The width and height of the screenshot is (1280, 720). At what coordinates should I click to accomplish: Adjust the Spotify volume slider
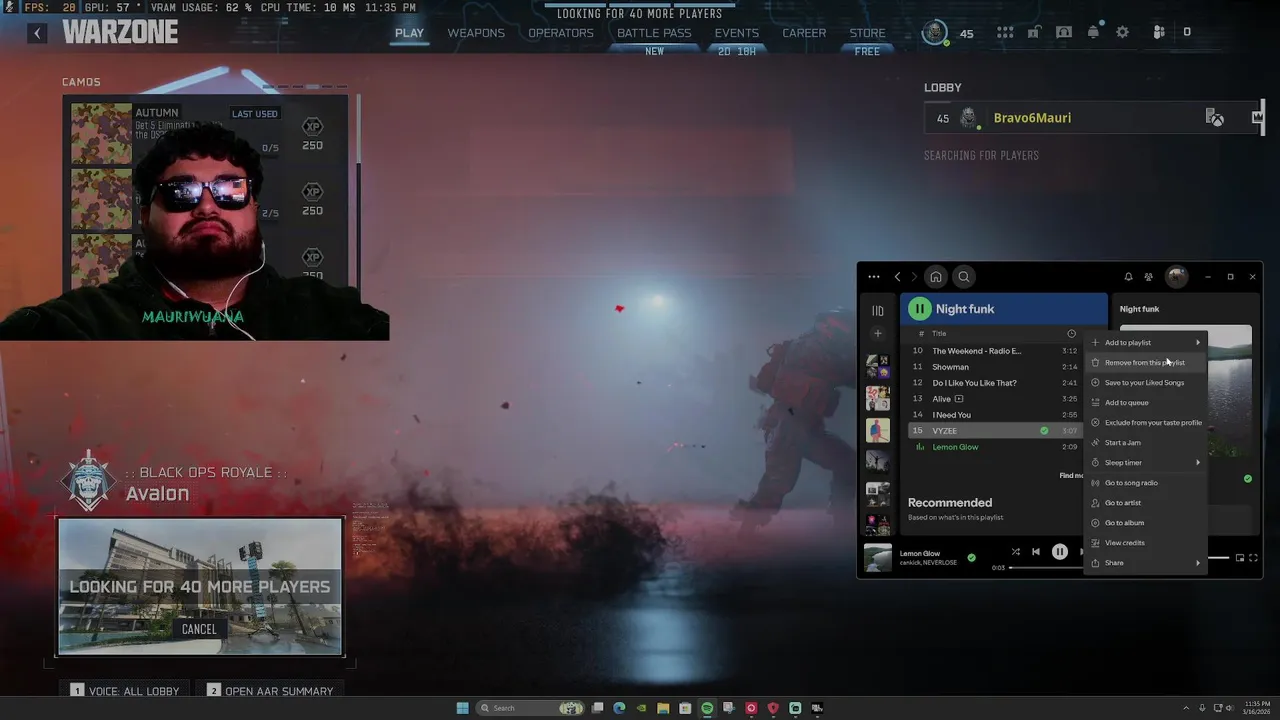1219,558
